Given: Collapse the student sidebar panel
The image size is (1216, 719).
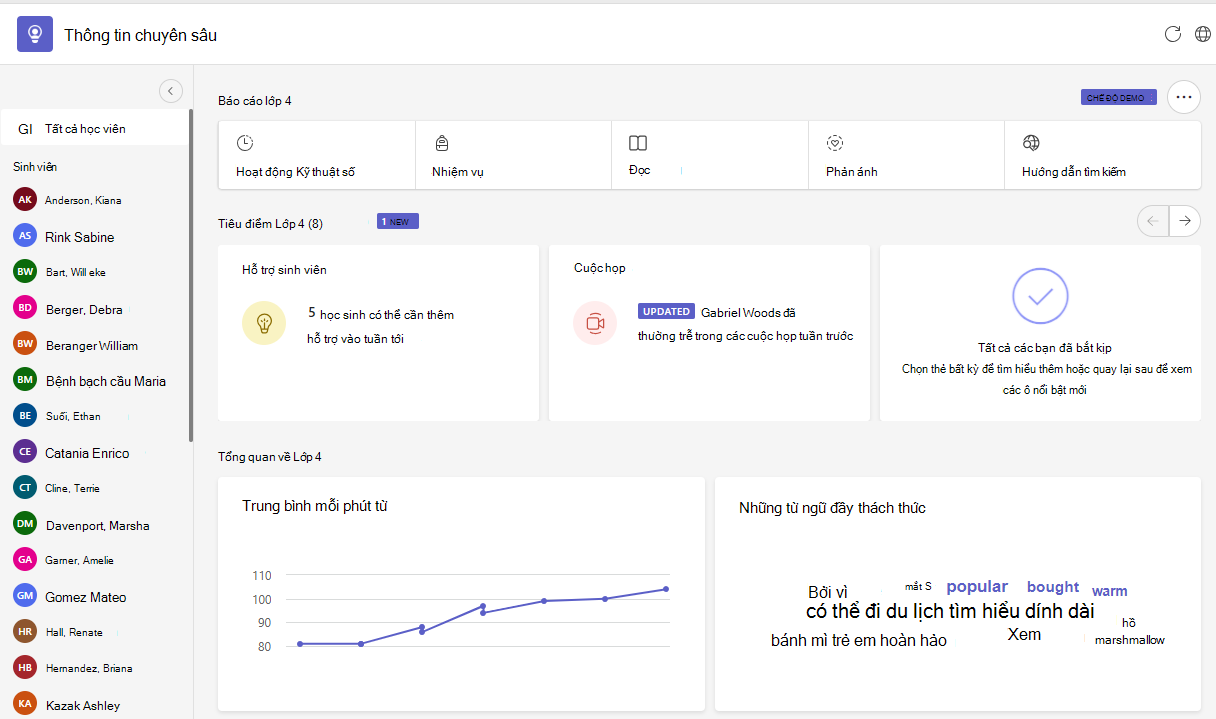Looking at the screenshot, I should click(x=171, y=91).
